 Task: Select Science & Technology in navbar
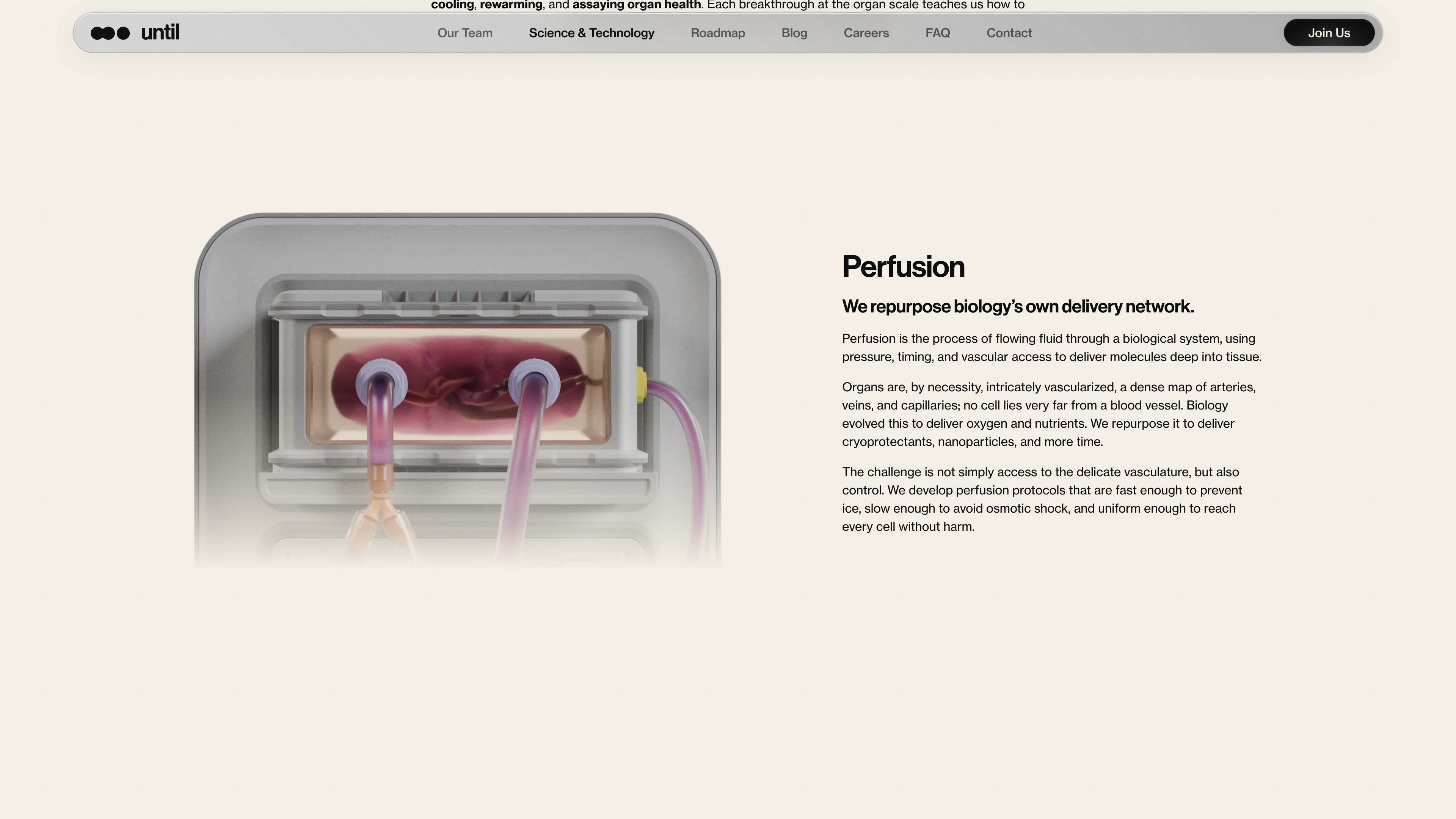point(591,33)
